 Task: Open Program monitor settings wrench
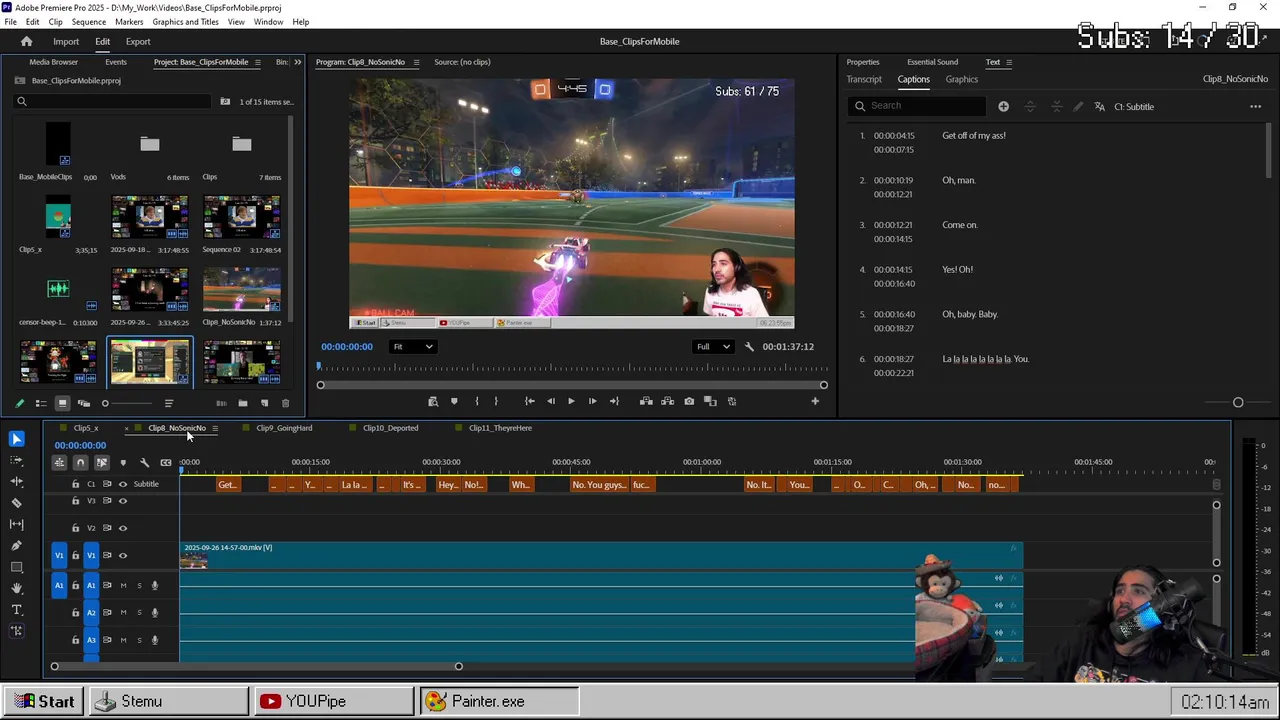(749, 347)
